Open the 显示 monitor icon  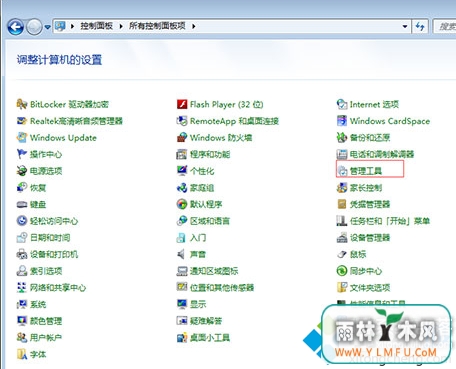pyautogui.click(x=182, y=304)
